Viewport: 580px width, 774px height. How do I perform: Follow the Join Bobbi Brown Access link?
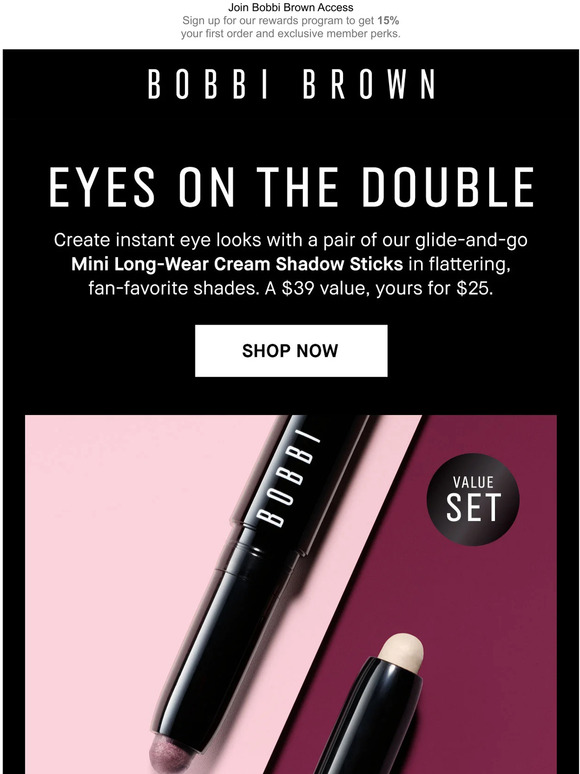pyautogui.click(x=290, y=7)
